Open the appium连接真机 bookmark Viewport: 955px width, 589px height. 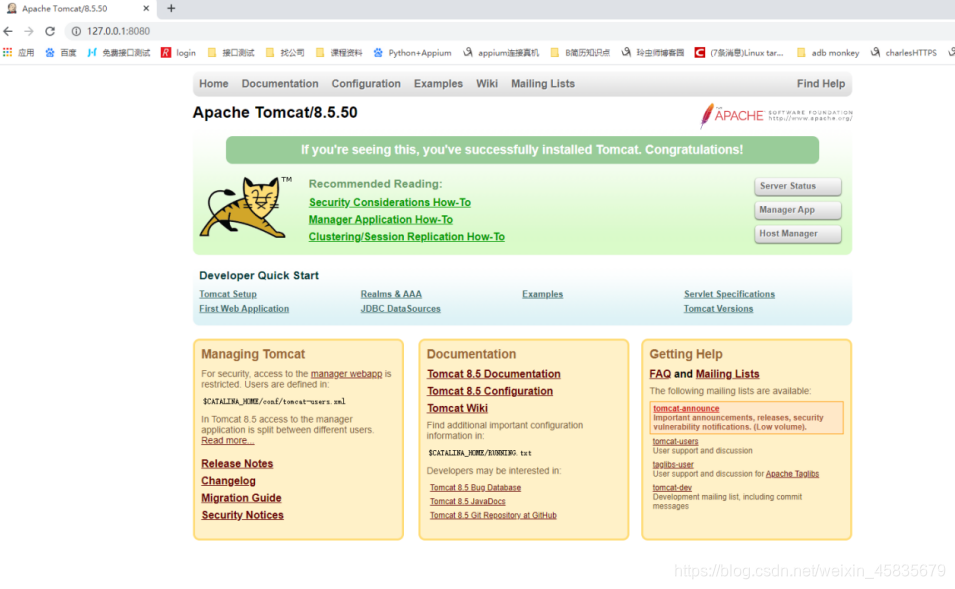[501, 53]
